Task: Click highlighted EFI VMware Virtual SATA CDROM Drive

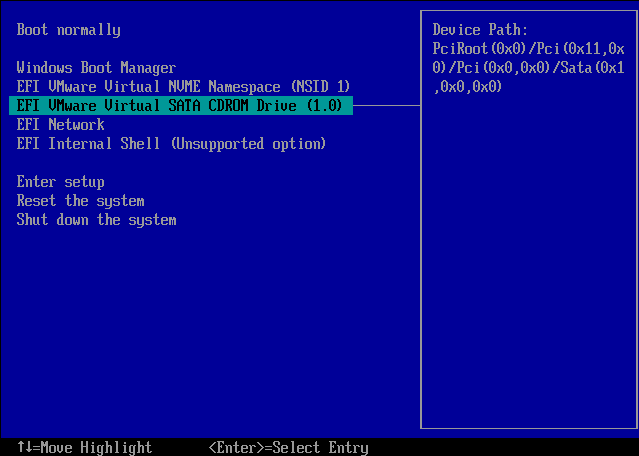Action: (180, 106)
